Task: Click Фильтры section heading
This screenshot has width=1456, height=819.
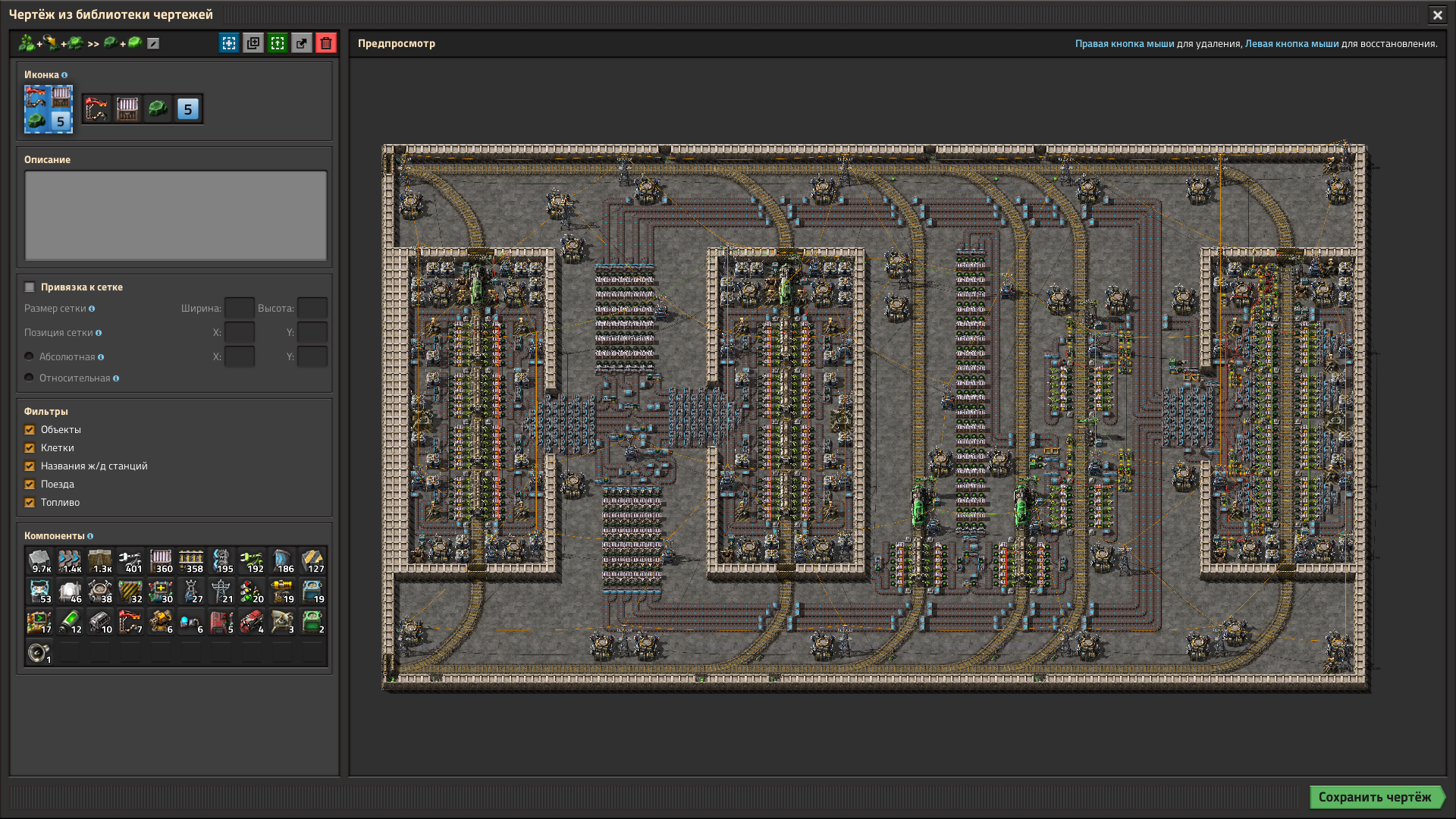Action: click(x=46, y=412)
